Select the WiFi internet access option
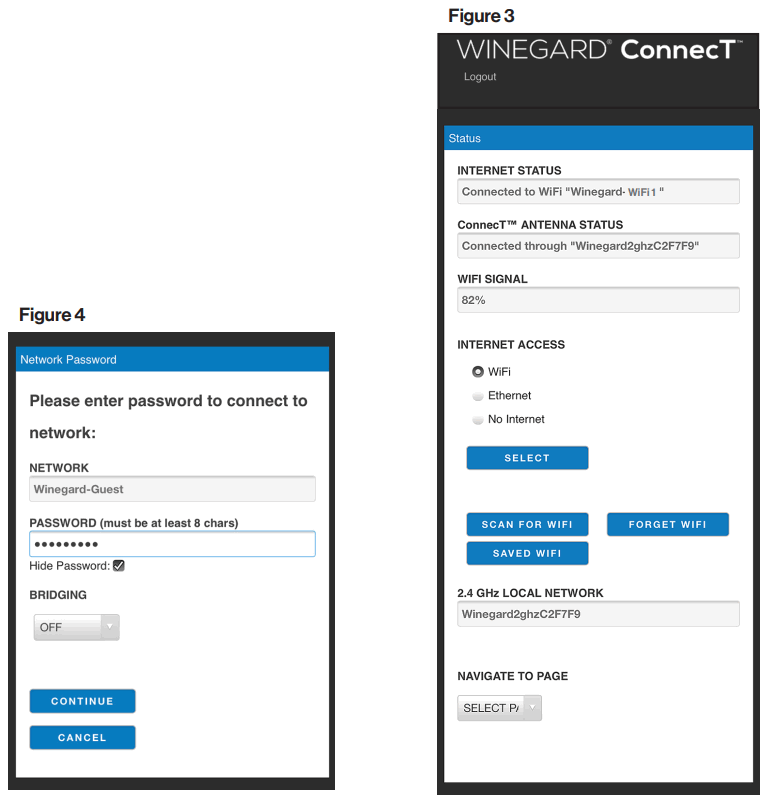The height and width of the screenshot is (798, 762). coord(478,372)
